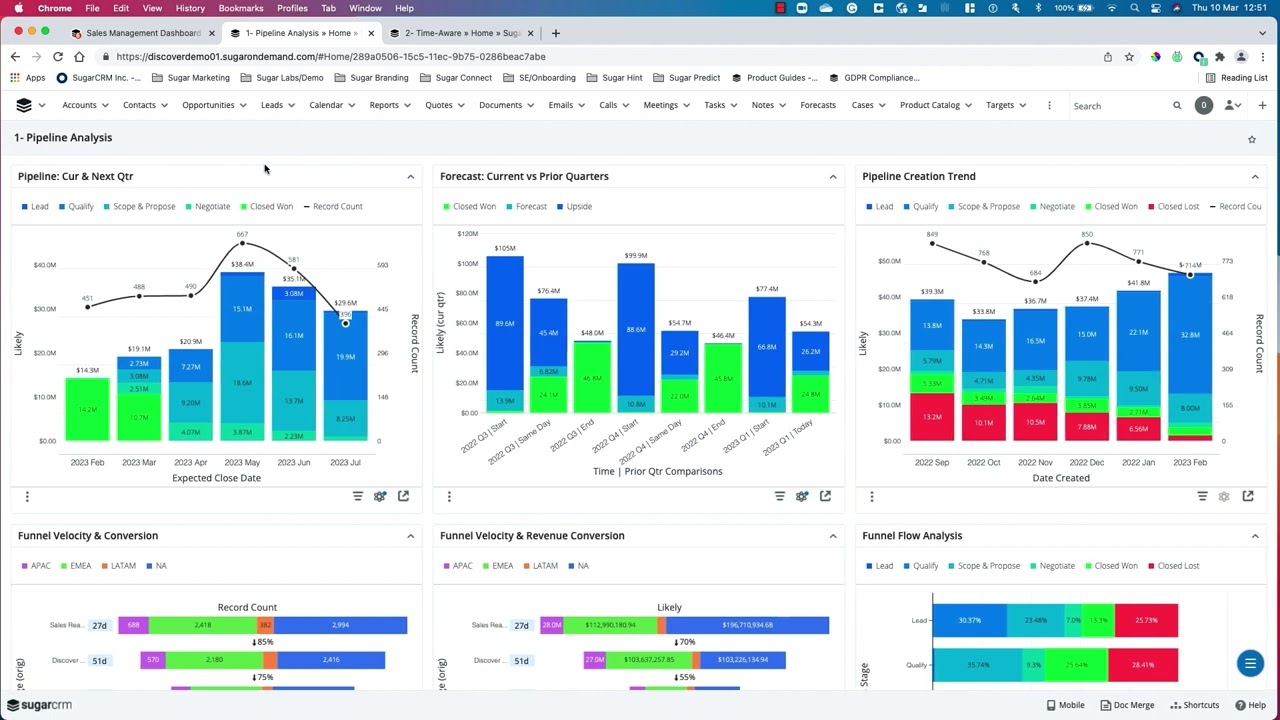This screenshot has width=1280, height=720.
Task: Bookmark page with the address bar star
Action: point(1129,57)
